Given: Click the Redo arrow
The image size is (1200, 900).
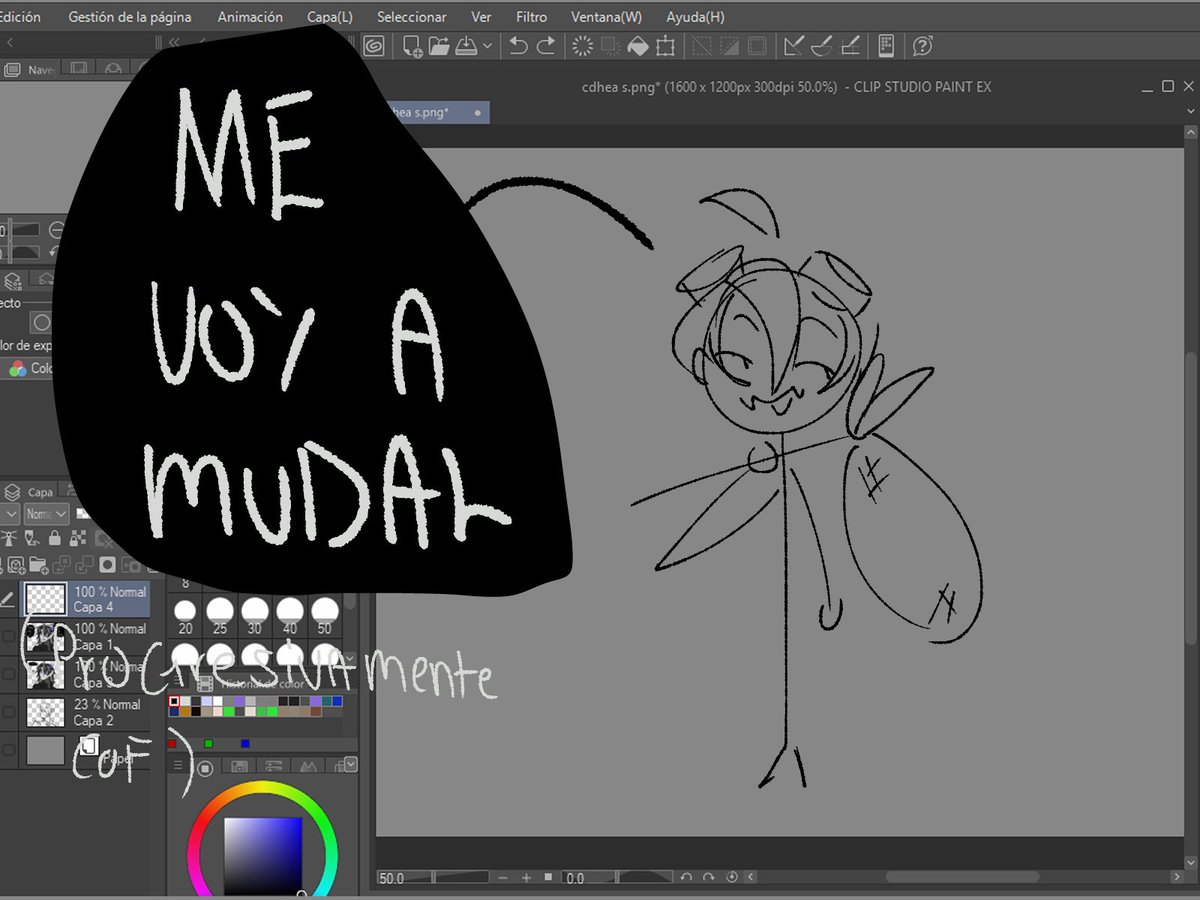Looking at the screenshot, I should coord(546,46).
